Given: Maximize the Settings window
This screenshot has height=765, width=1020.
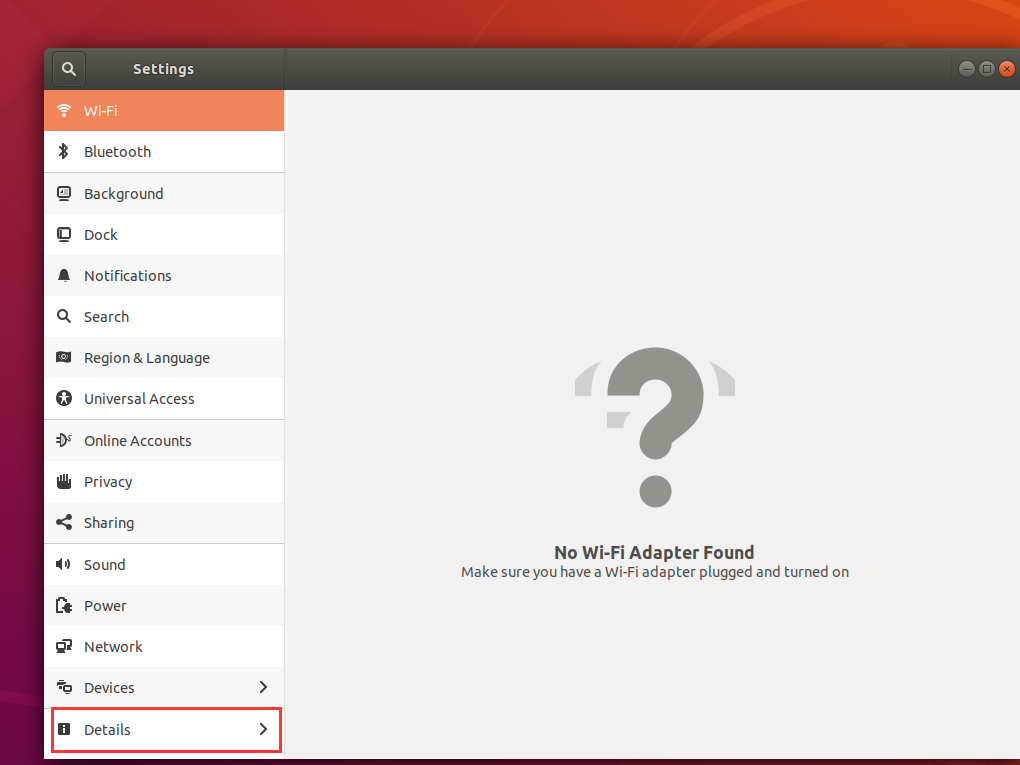Looking at the screenshot, I should pos(987,68).
